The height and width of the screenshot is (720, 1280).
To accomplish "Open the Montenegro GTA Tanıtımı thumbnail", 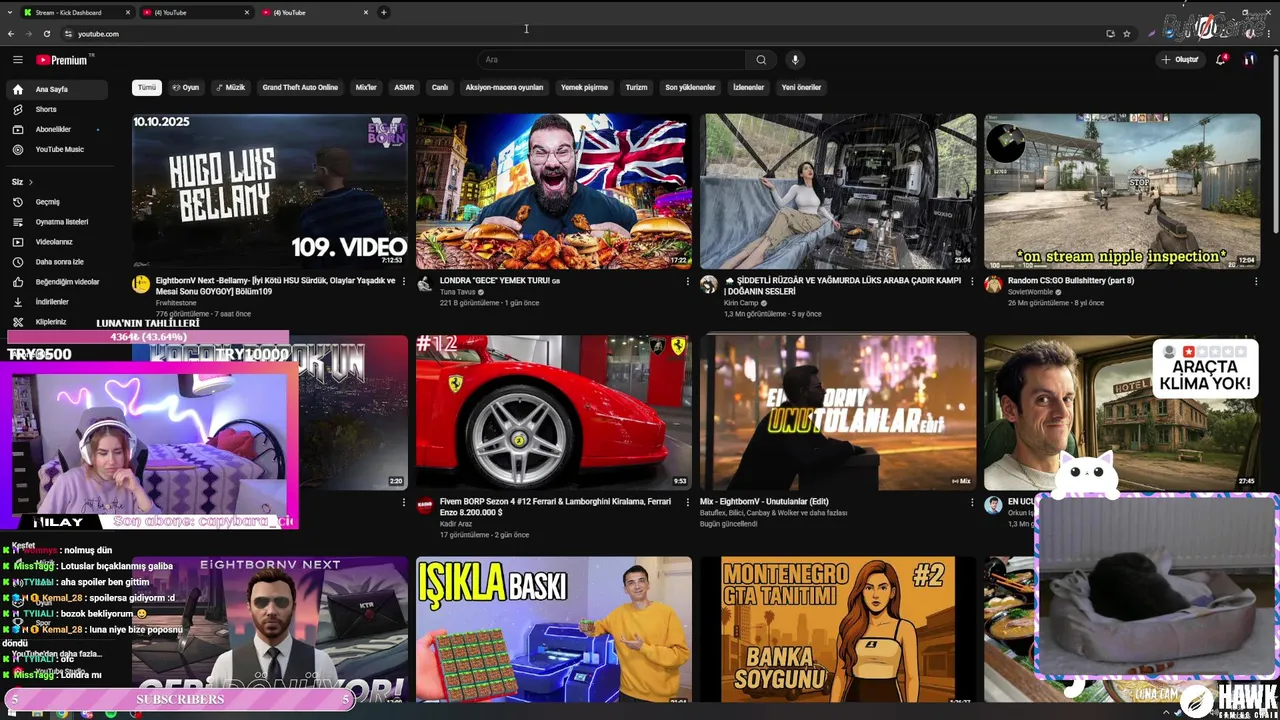I will click(x=838, y=630).
